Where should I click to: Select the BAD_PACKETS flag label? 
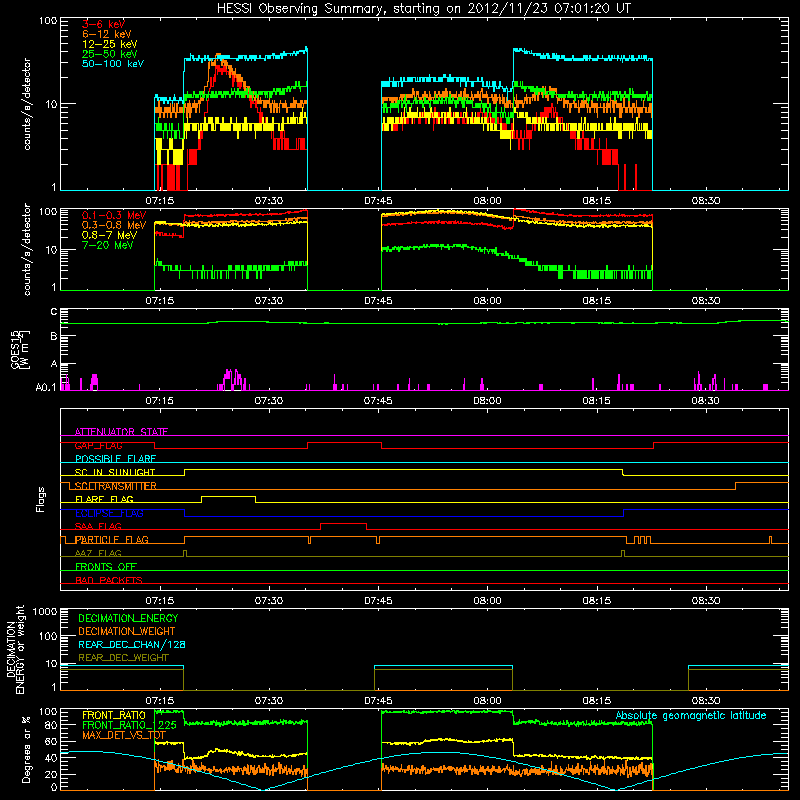[x=109, y=581]
